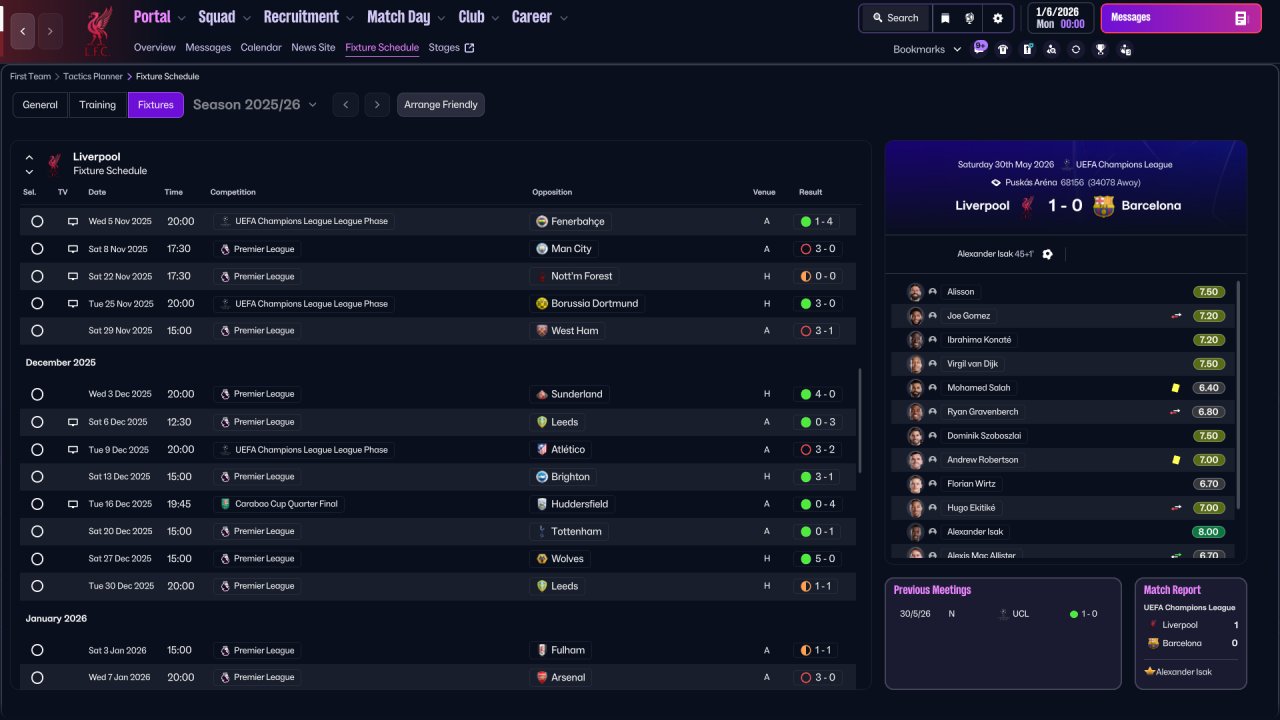Switch to the General tab
The image size is (1280, 720).
(x=40, y=105)
